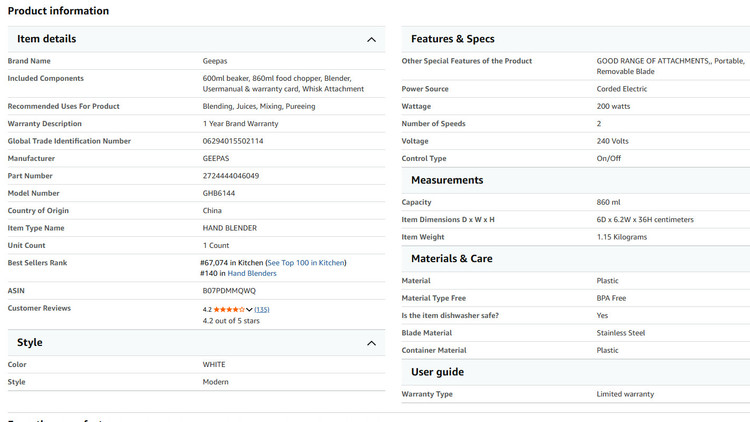Collapse the Item details section chevron
This screenshot has width=750, height=422.
pyautogui.click(x=371, y=40)
